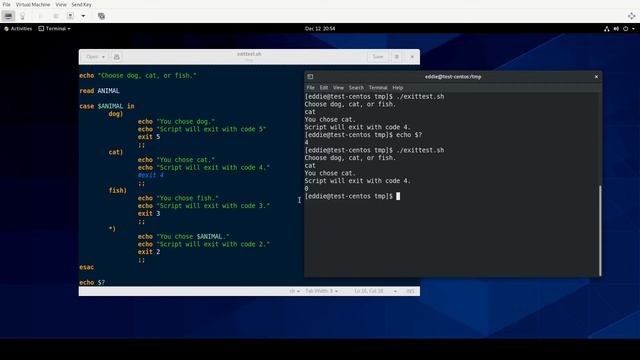The image size is (640, 360).
Task: Open the Virtual Machine menu
Action: (x=33, y=4)
